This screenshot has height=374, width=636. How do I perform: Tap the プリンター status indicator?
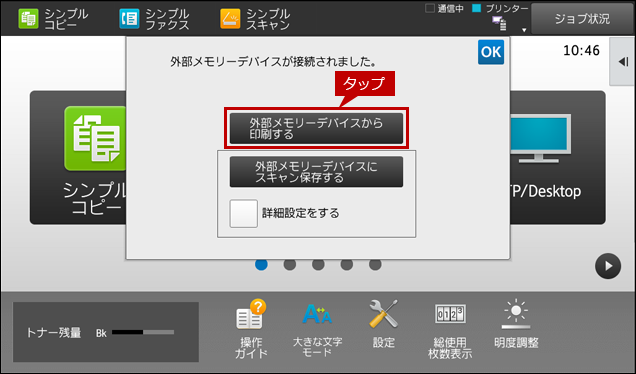[x=501, y=8]
